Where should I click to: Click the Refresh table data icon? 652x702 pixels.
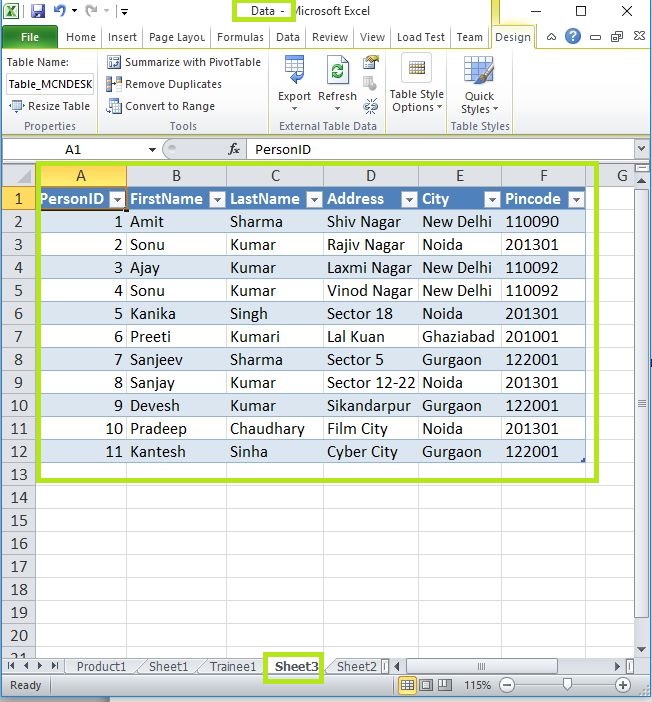[x=337, y=70]
